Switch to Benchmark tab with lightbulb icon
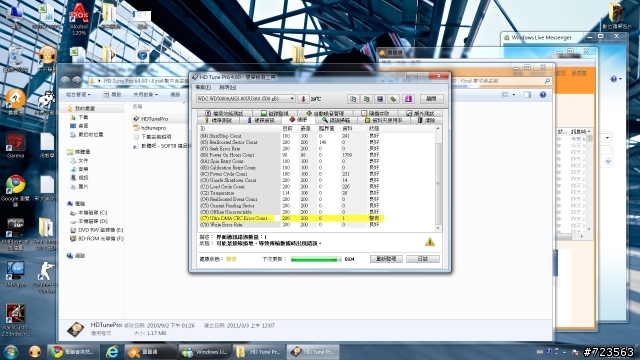Viewport: 640px width, 360px height. [x=218, y=120]
